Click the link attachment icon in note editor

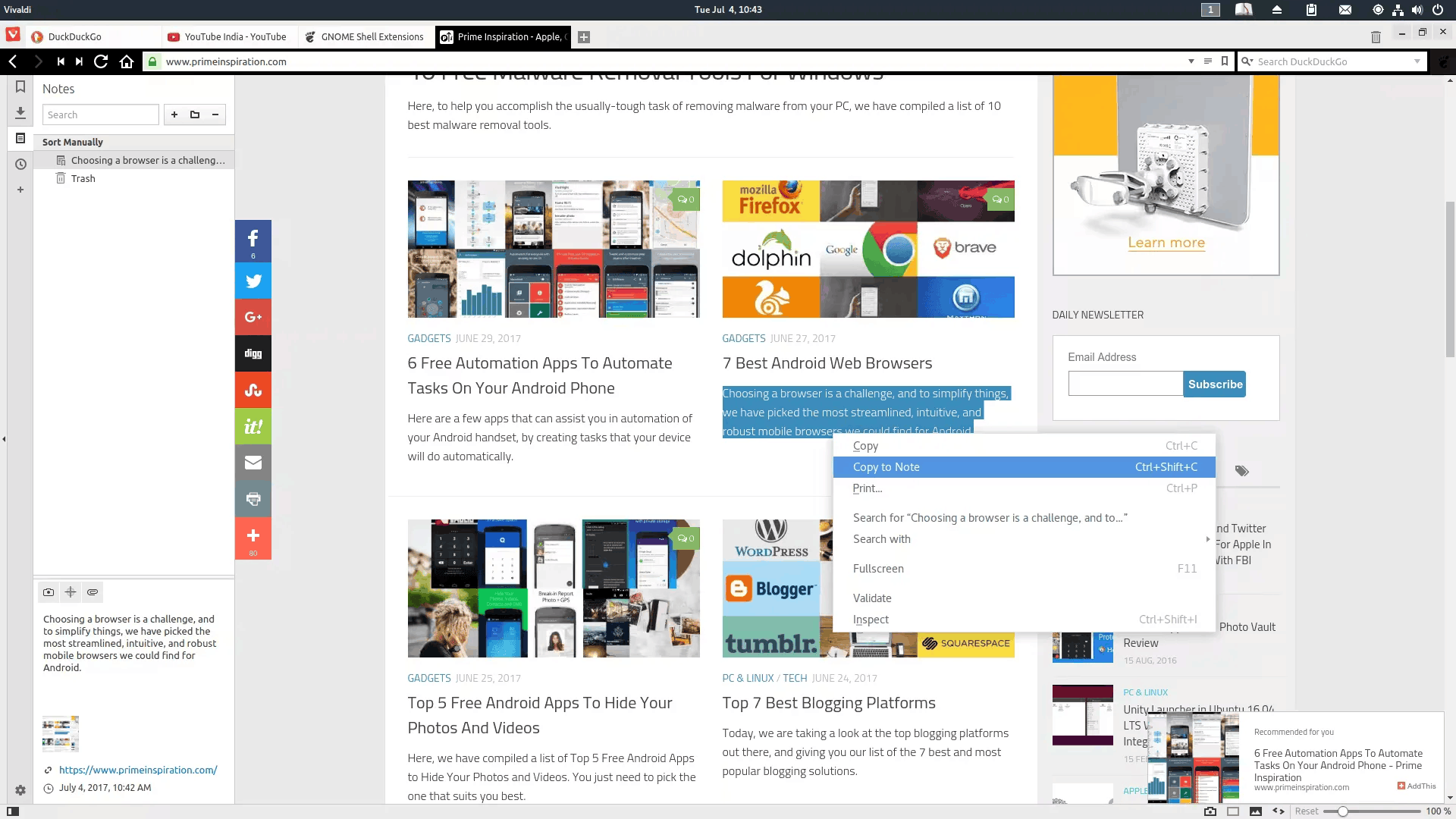pos(93,592)
